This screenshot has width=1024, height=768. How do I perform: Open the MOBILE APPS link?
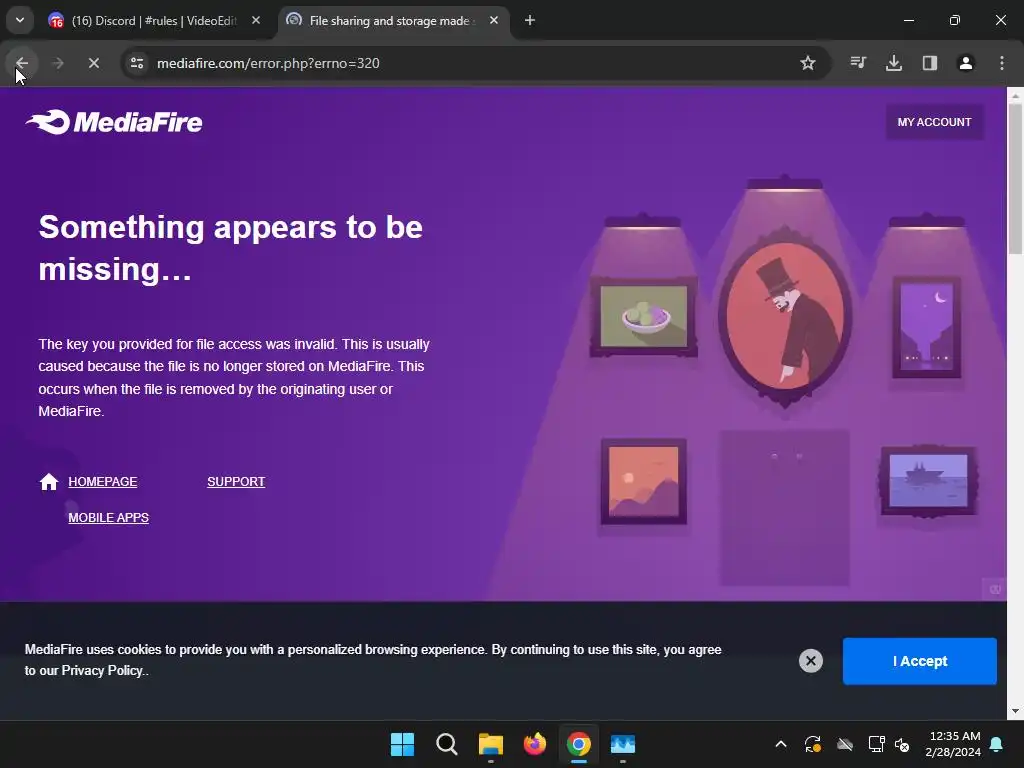pyautogui.click(x=108, y=518)
